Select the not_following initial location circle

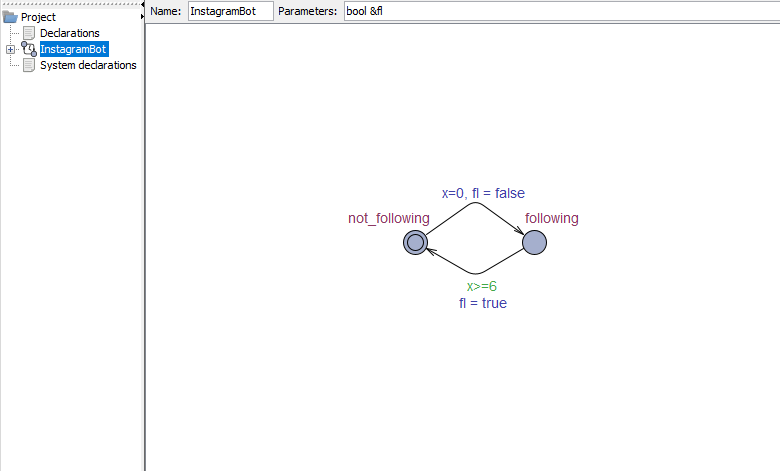[x=416, y=242]
